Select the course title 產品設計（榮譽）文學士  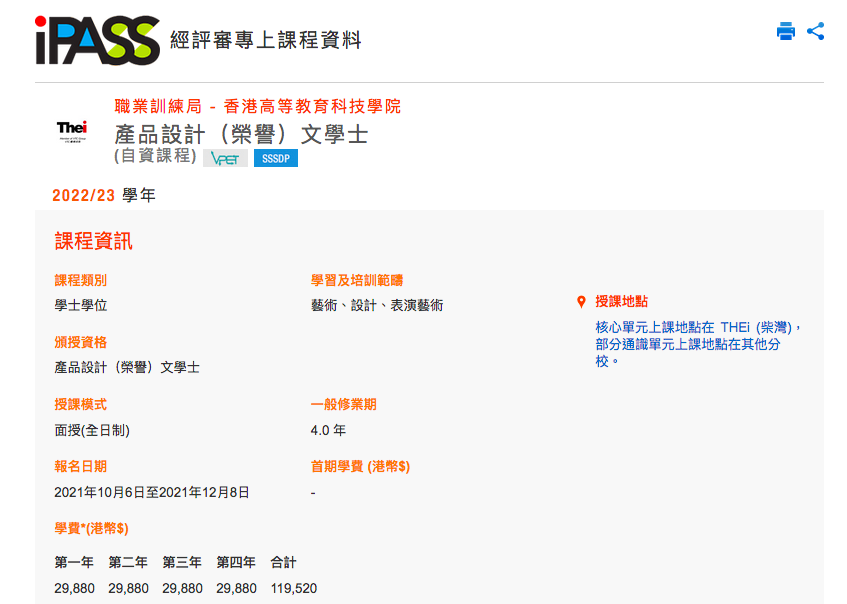pyautogui.click(x=241, y=132)
